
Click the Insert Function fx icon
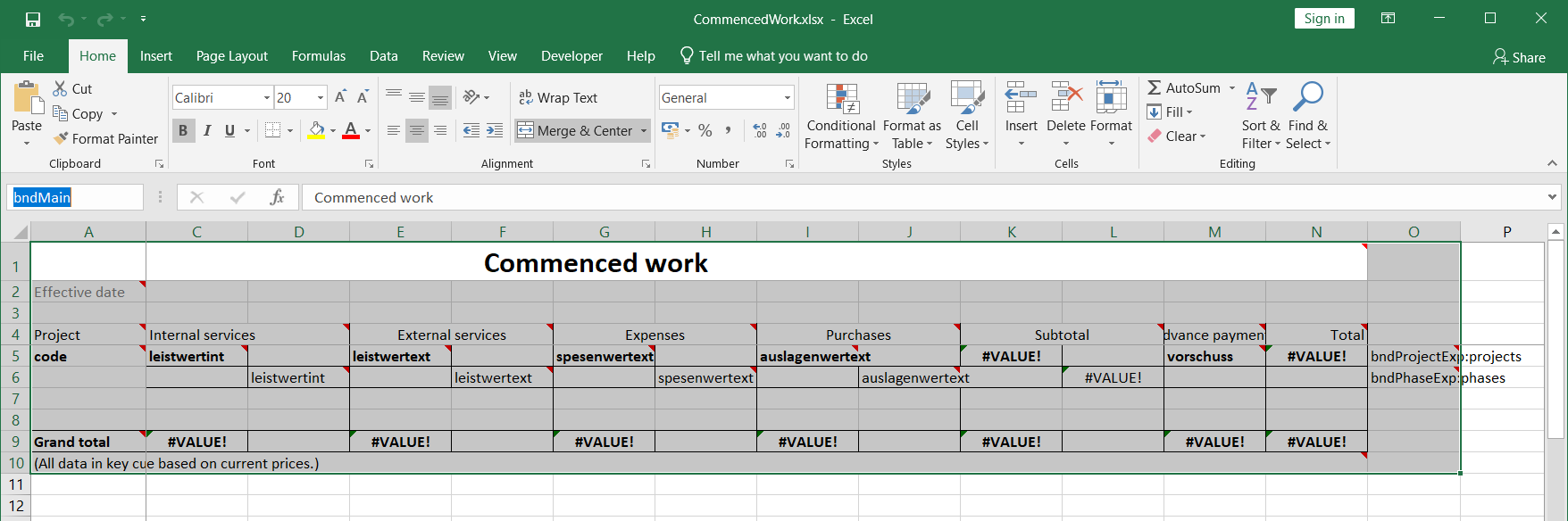277,197
